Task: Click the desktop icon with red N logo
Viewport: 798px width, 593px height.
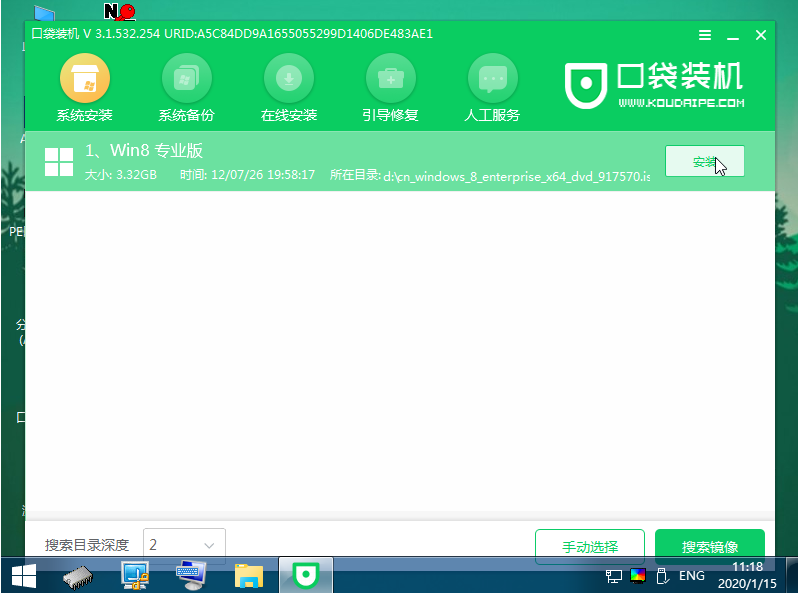Action: pyautogui.click(x=120, y=11)
